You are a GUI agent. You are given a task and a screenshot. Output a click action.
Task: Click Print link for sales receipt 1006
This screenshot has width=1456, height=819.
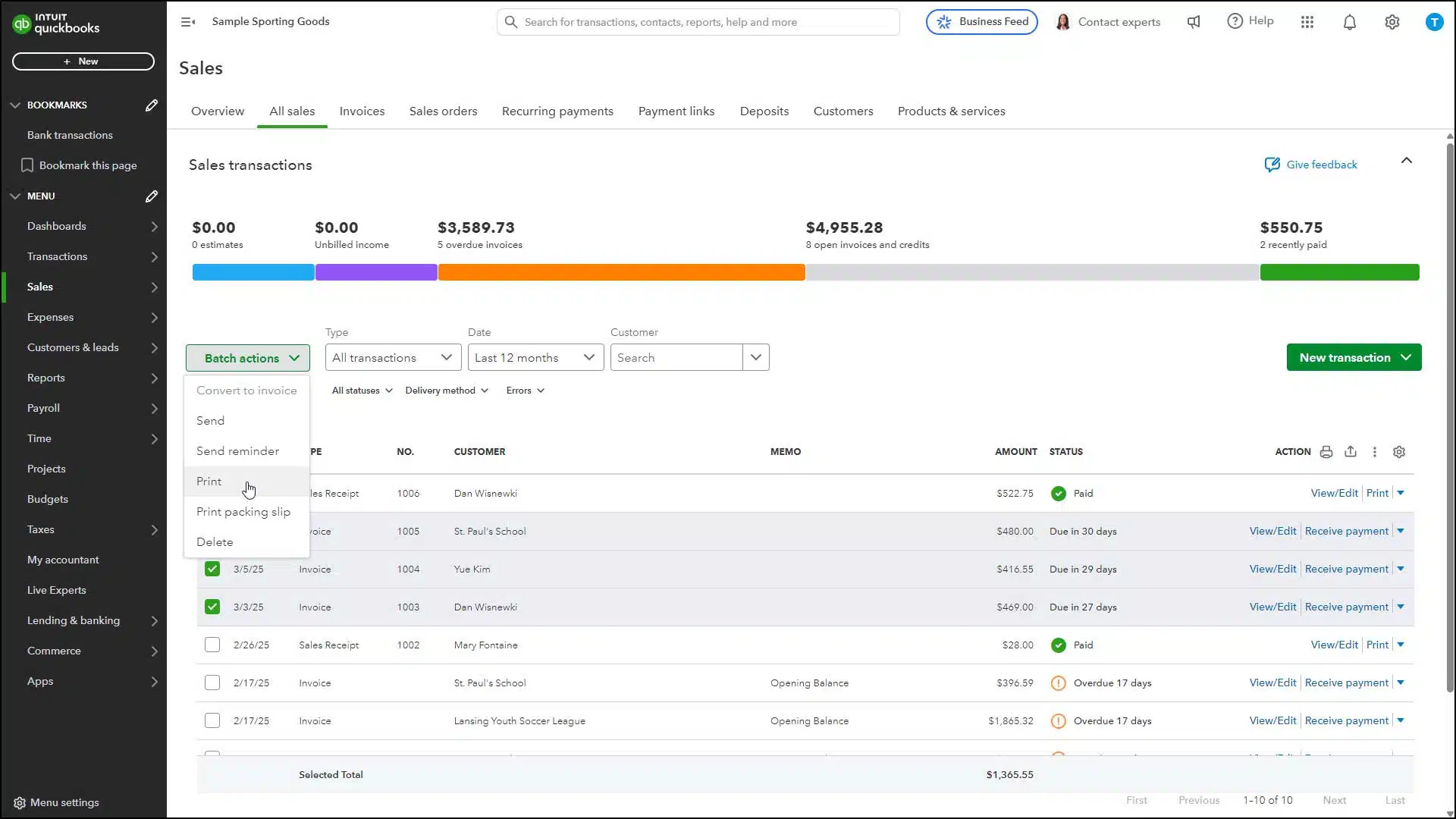(1377, 494)
